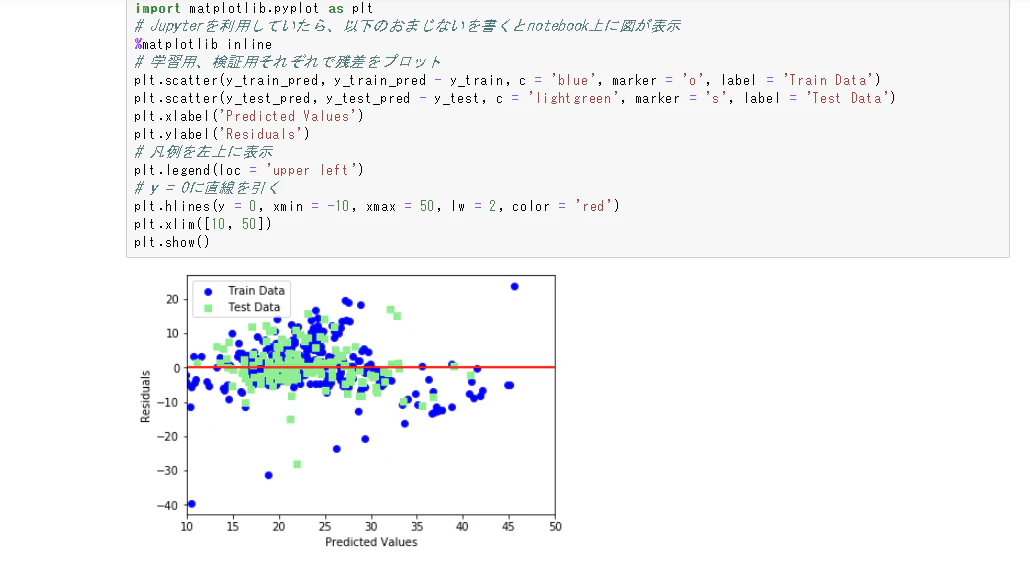1030x565 pixels.
Task: Click the −20 tick on the y-axis
Action: 168,437
